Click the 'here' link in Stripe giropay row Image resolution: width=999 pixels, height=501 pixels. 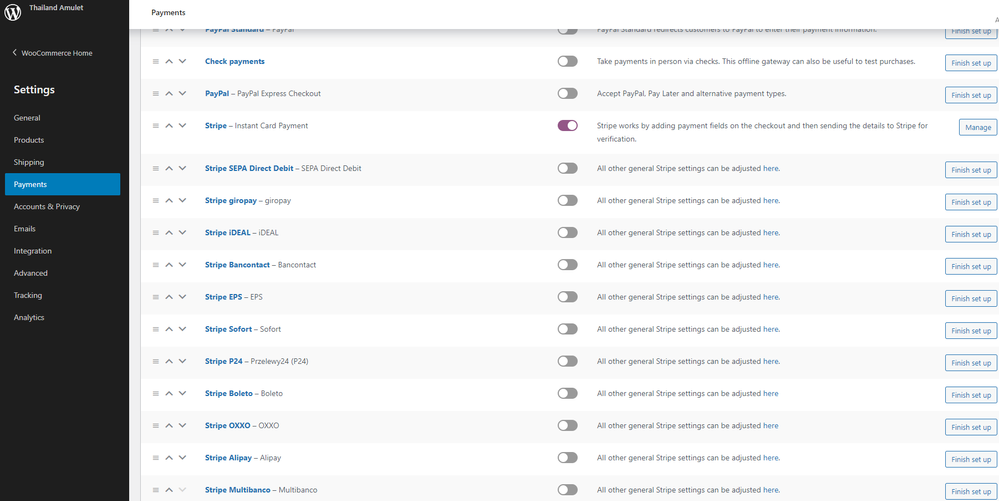tap(770, 200)
